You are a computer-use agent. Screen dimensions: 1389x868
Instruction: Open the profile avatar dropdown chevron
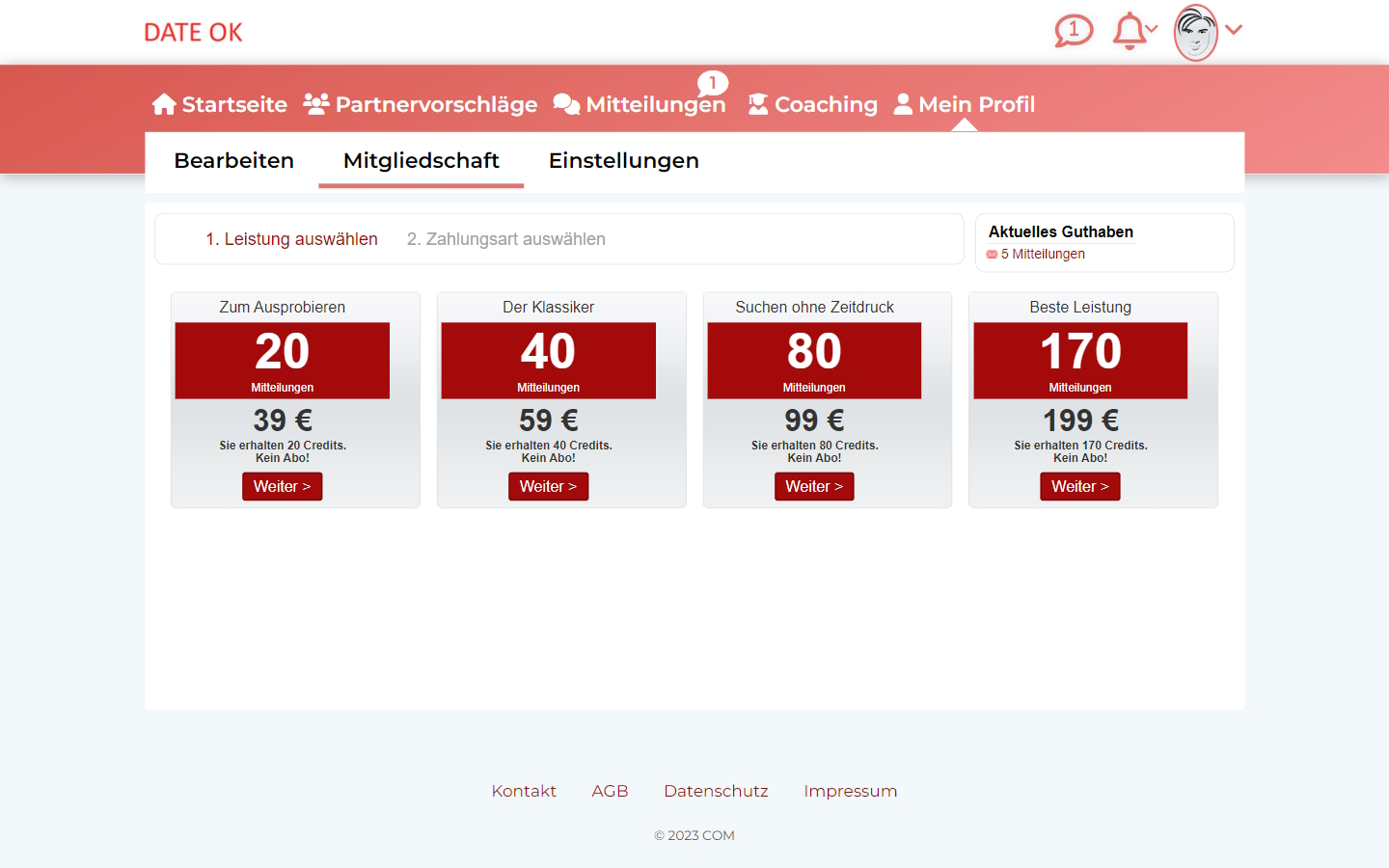(1235, 31)
